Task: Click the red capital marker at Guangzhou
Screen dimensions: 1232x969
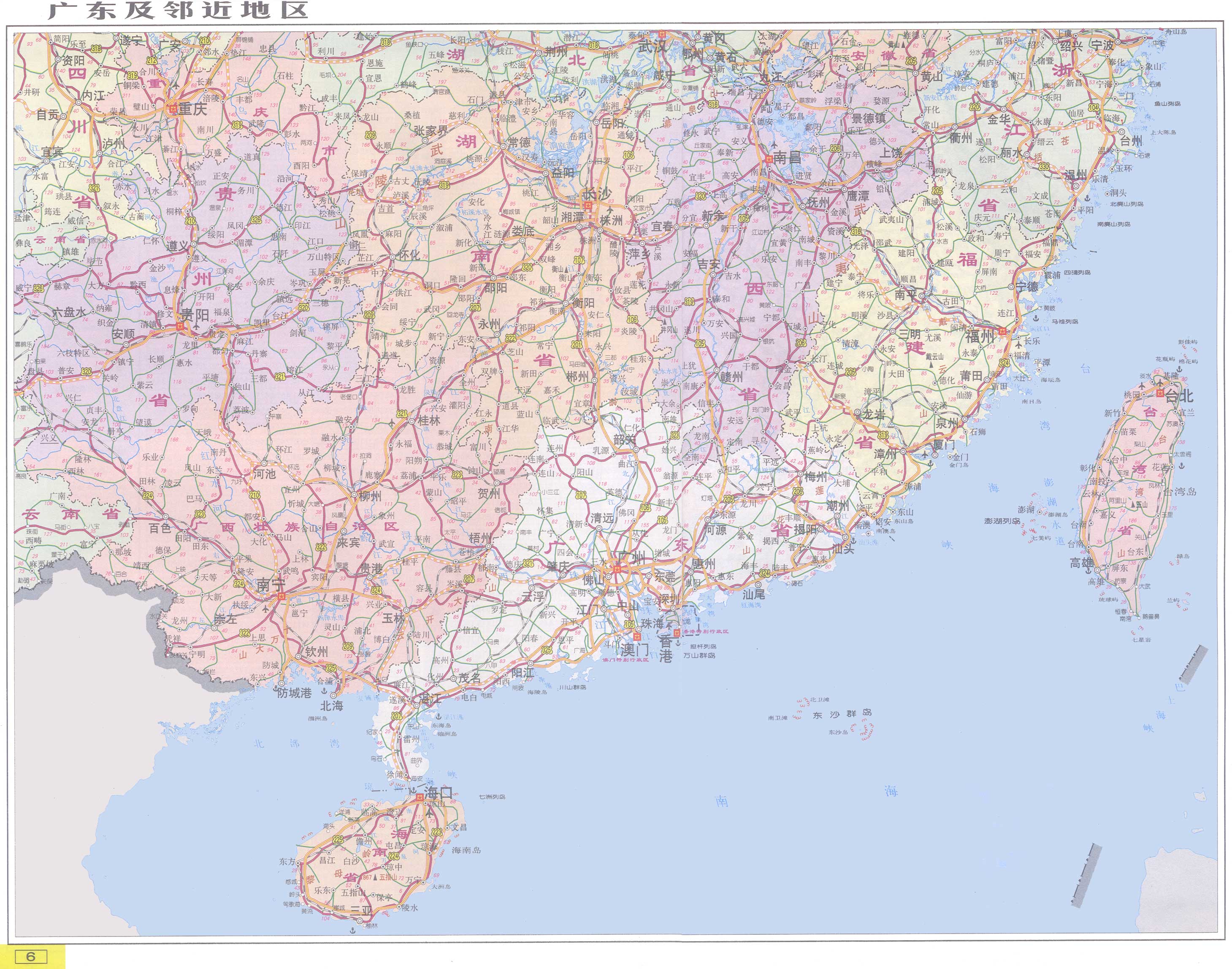Action: tap(617, 569)
